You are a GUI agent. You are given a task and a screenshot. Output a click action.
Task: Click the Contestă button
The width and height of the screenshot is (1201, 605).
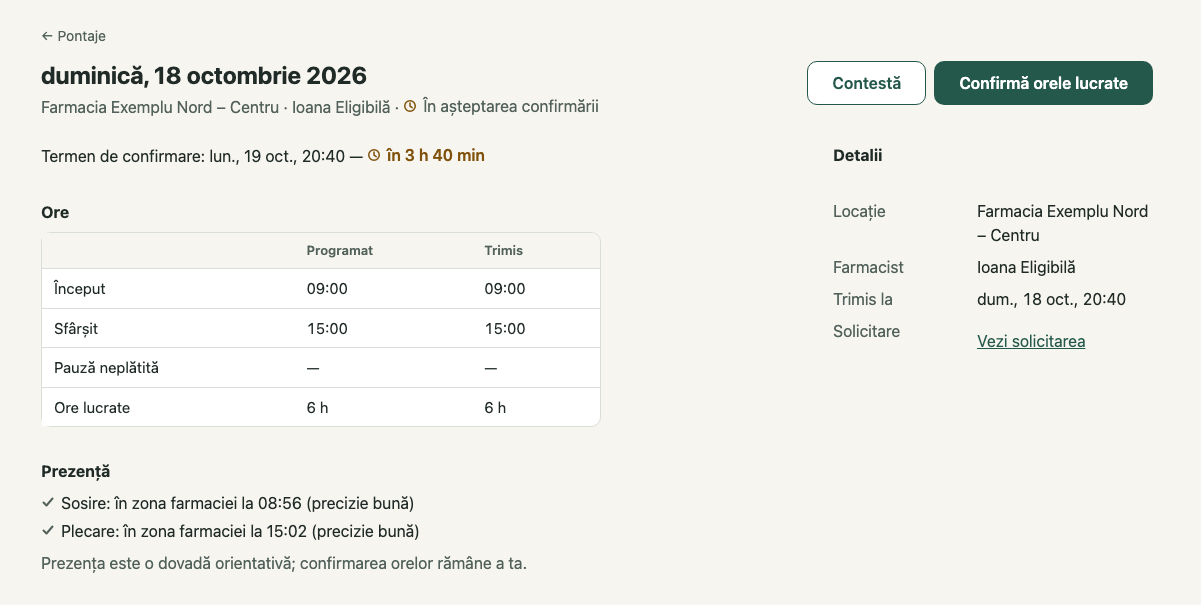tap(866, 83)
